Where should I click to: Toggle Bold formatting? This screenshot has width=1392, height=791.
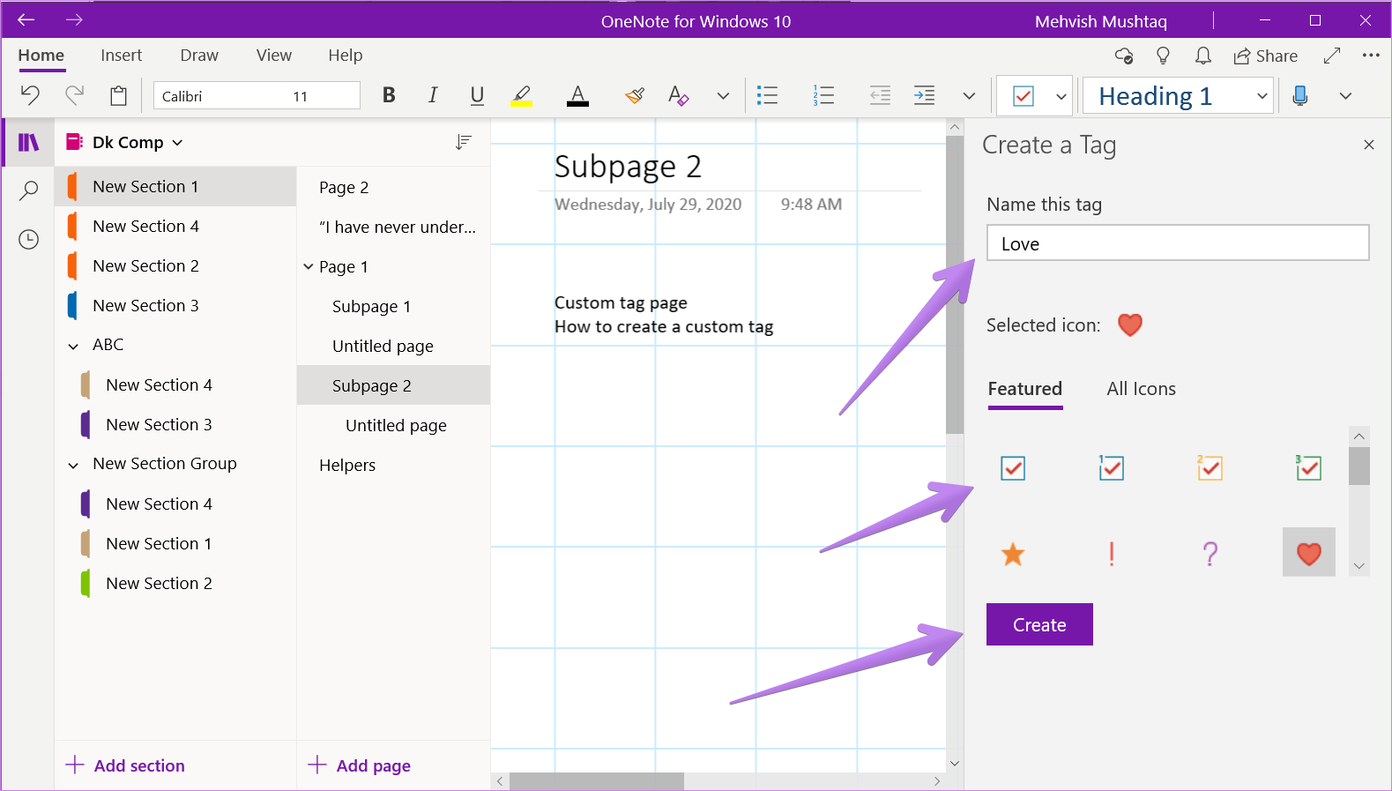[388, 95]
